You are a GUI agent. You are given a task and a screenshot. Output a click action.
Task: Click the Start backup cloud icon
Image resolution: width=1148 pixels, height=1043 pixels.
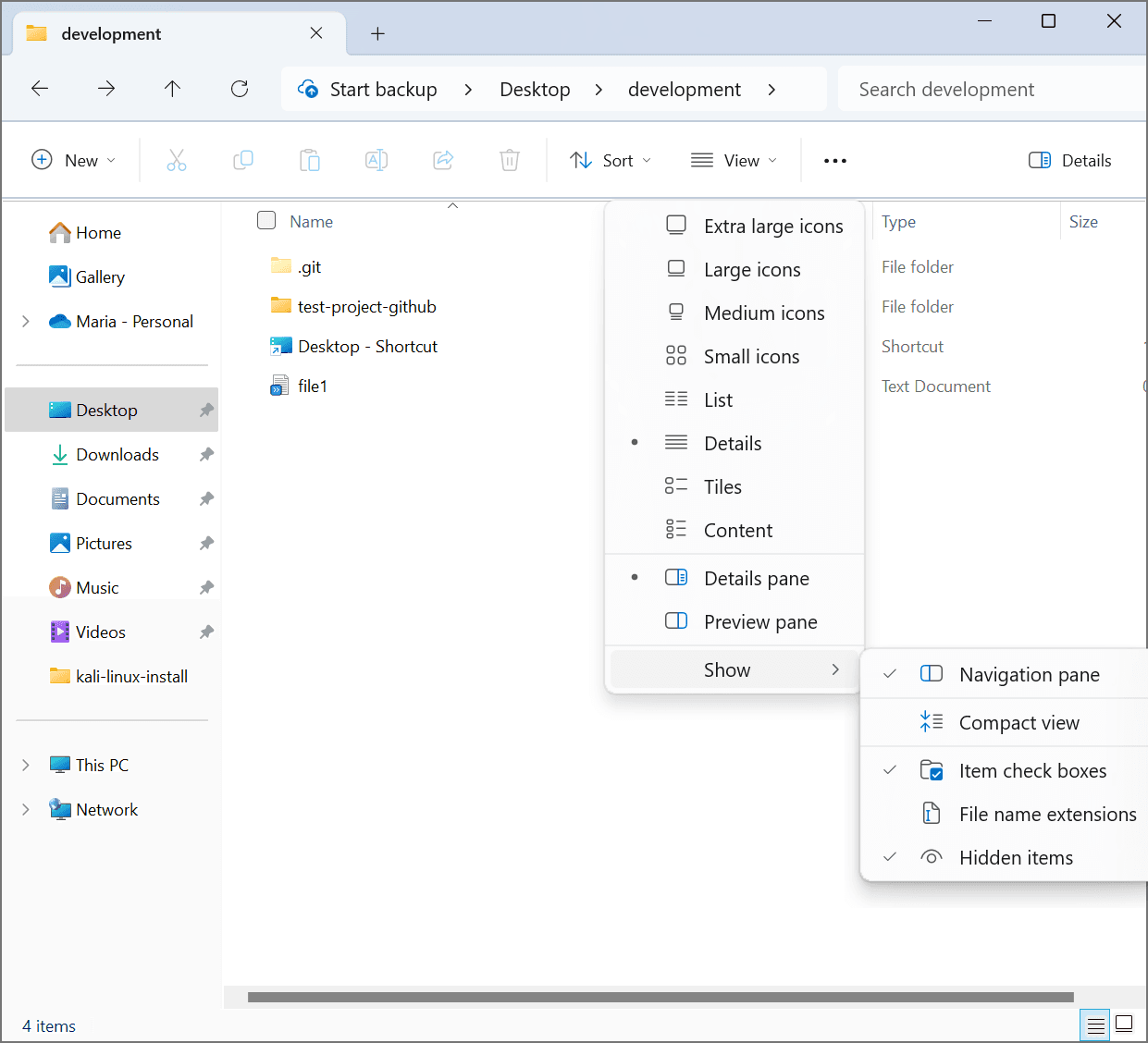tap(308, 89)
